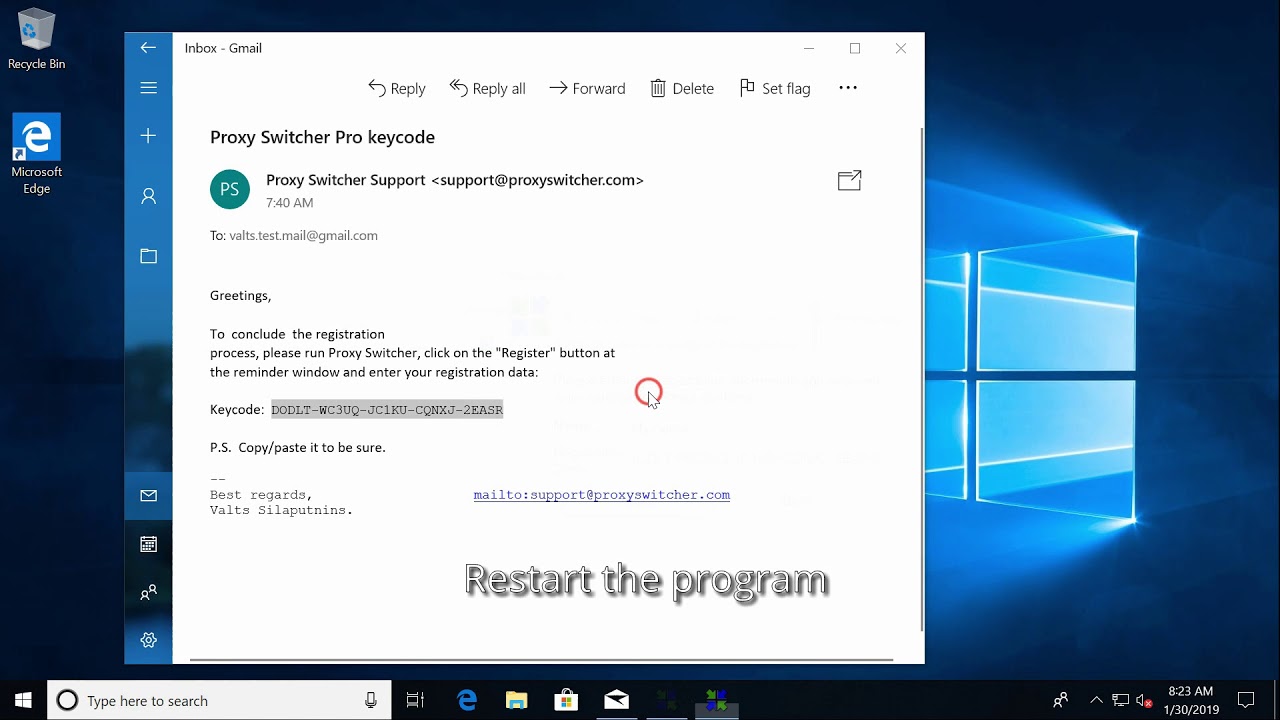The width and height of the screenshot is (1280, 720).
Task: Show hidden system tray icons
Action: tap(1097, 700)
